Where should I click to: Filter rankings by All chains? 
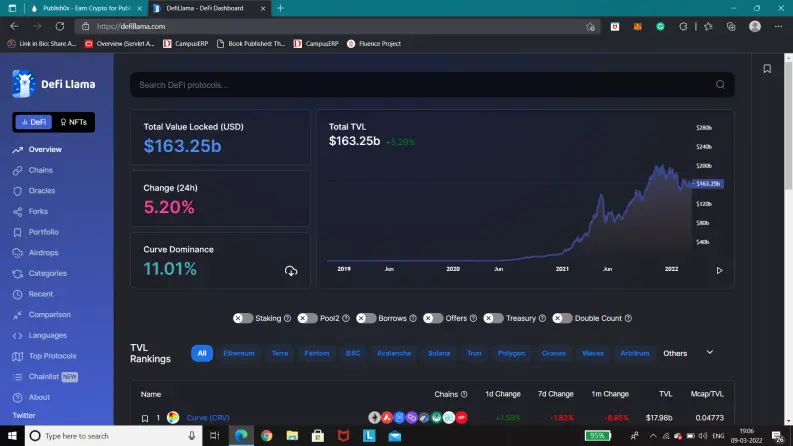(x=202, y=353)
